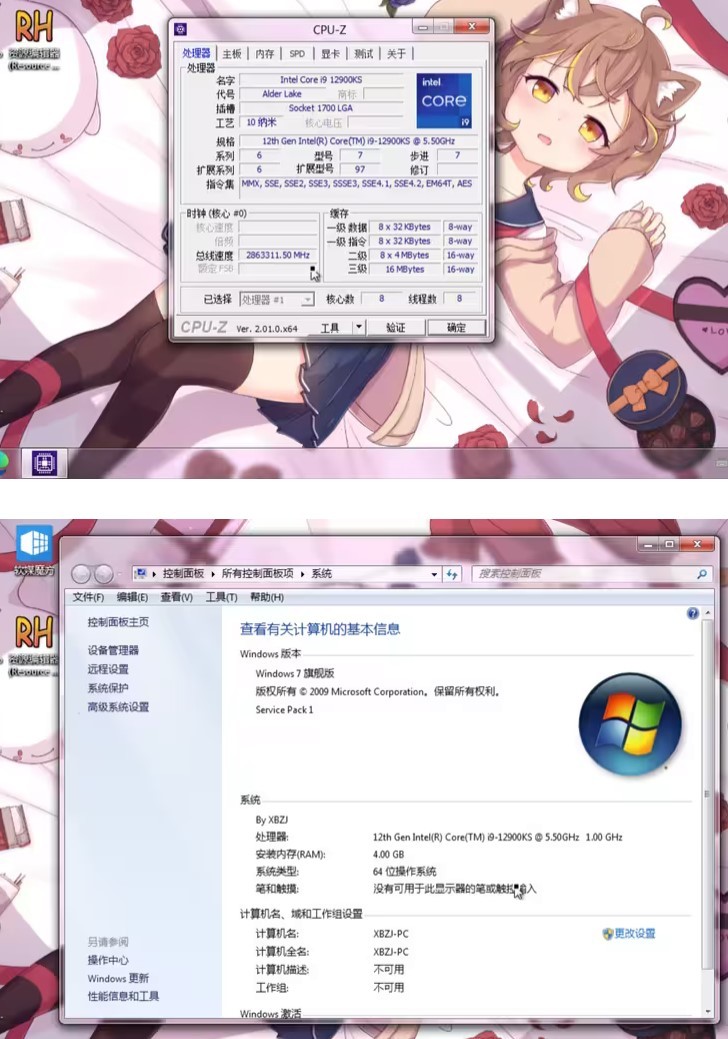
Task: Switch to the 测试 tab in CPU-Z
Action: (364, 54)
